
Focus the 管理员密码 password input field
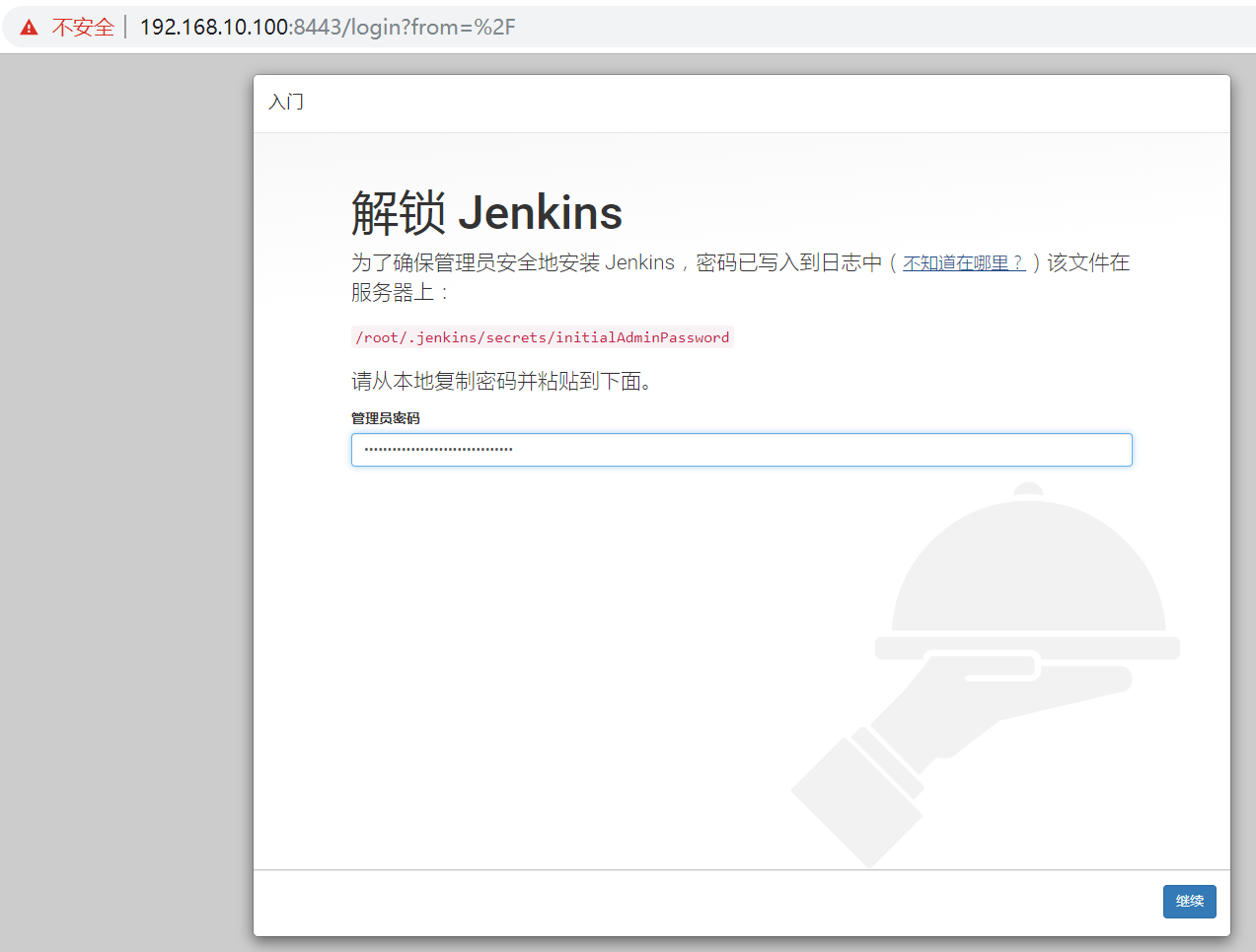[742, 450]
